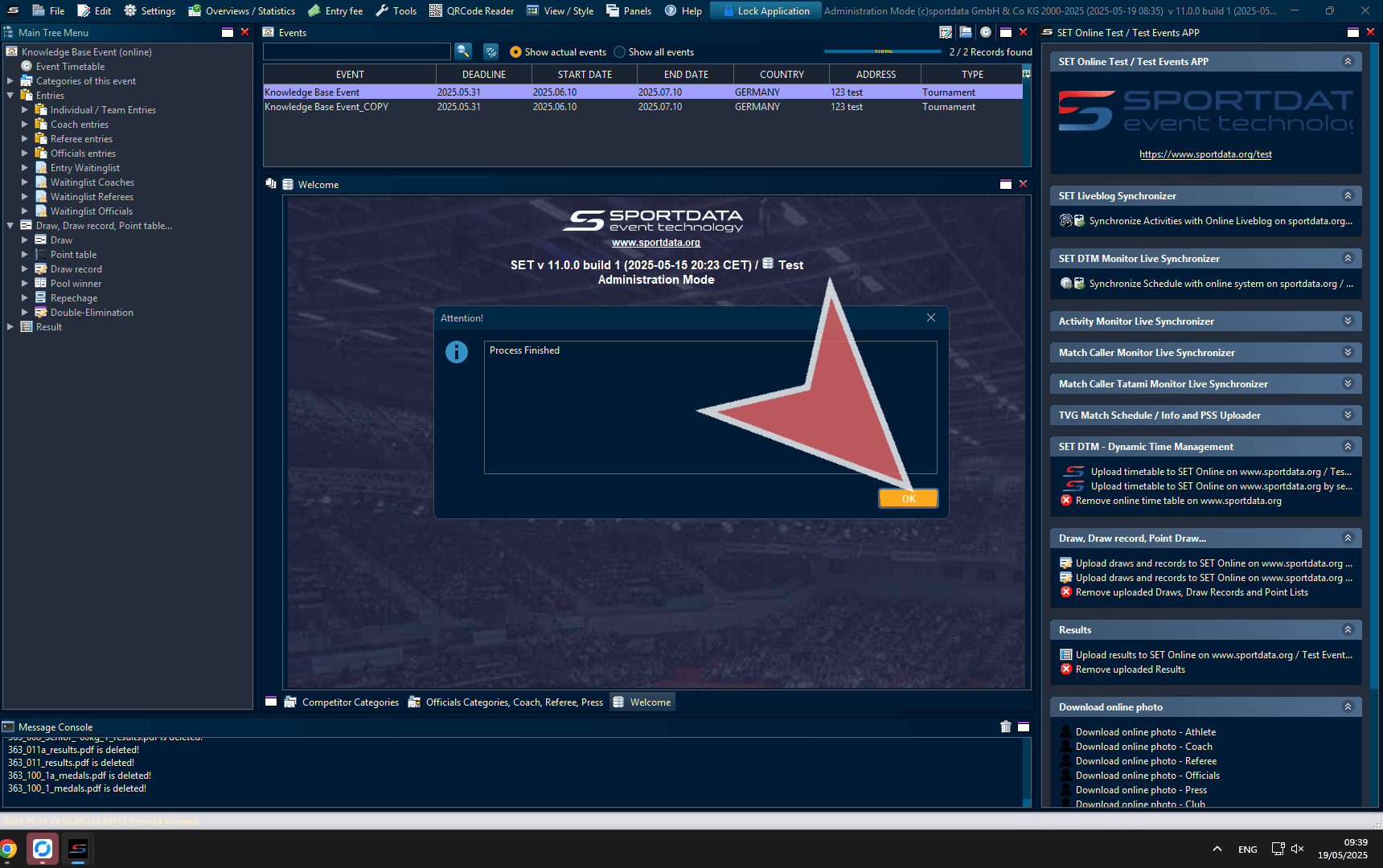Click the search magnifier icon in Events
The height and width of the screenshot is (868, 1383).
point(463,51)
